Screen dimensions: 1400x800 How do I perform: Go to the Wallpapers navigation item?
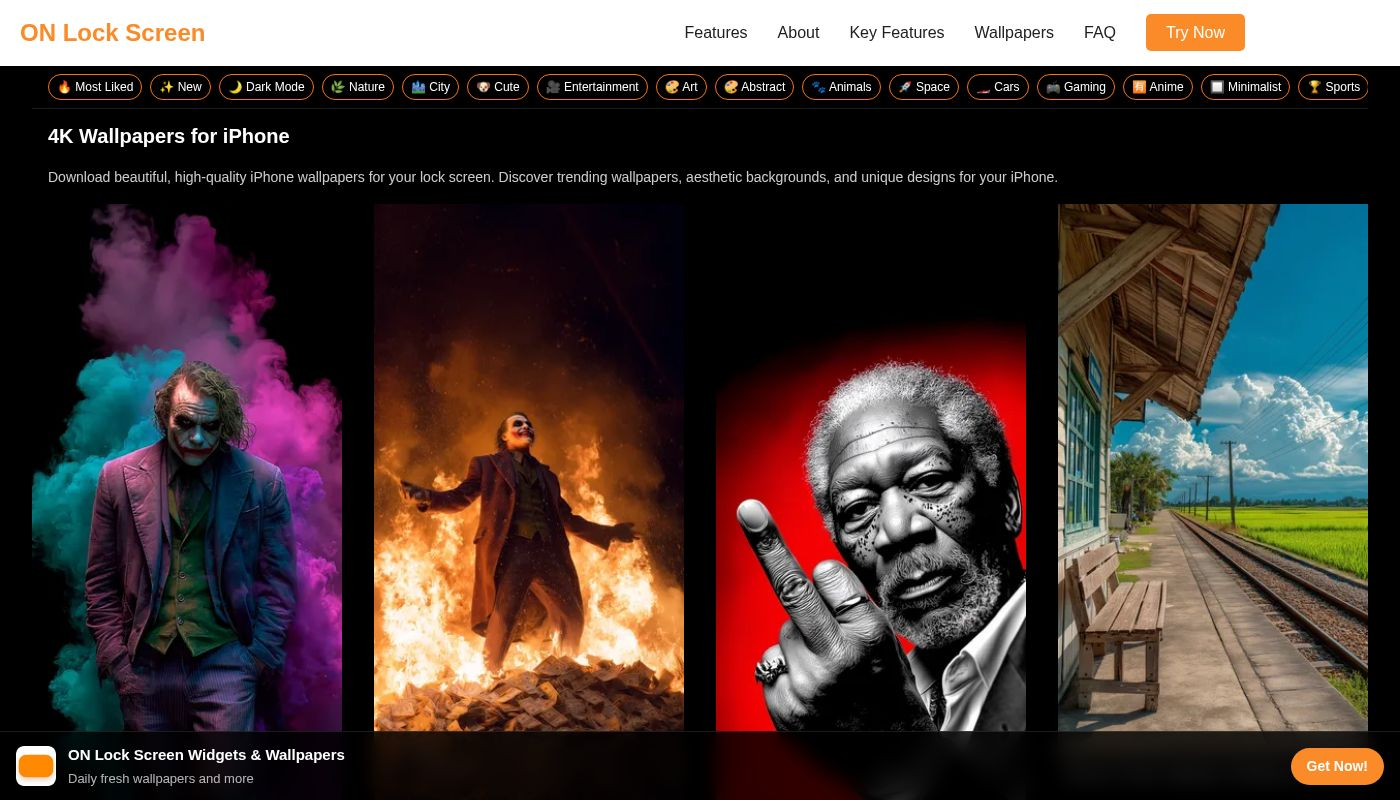tap(1013, 33)
